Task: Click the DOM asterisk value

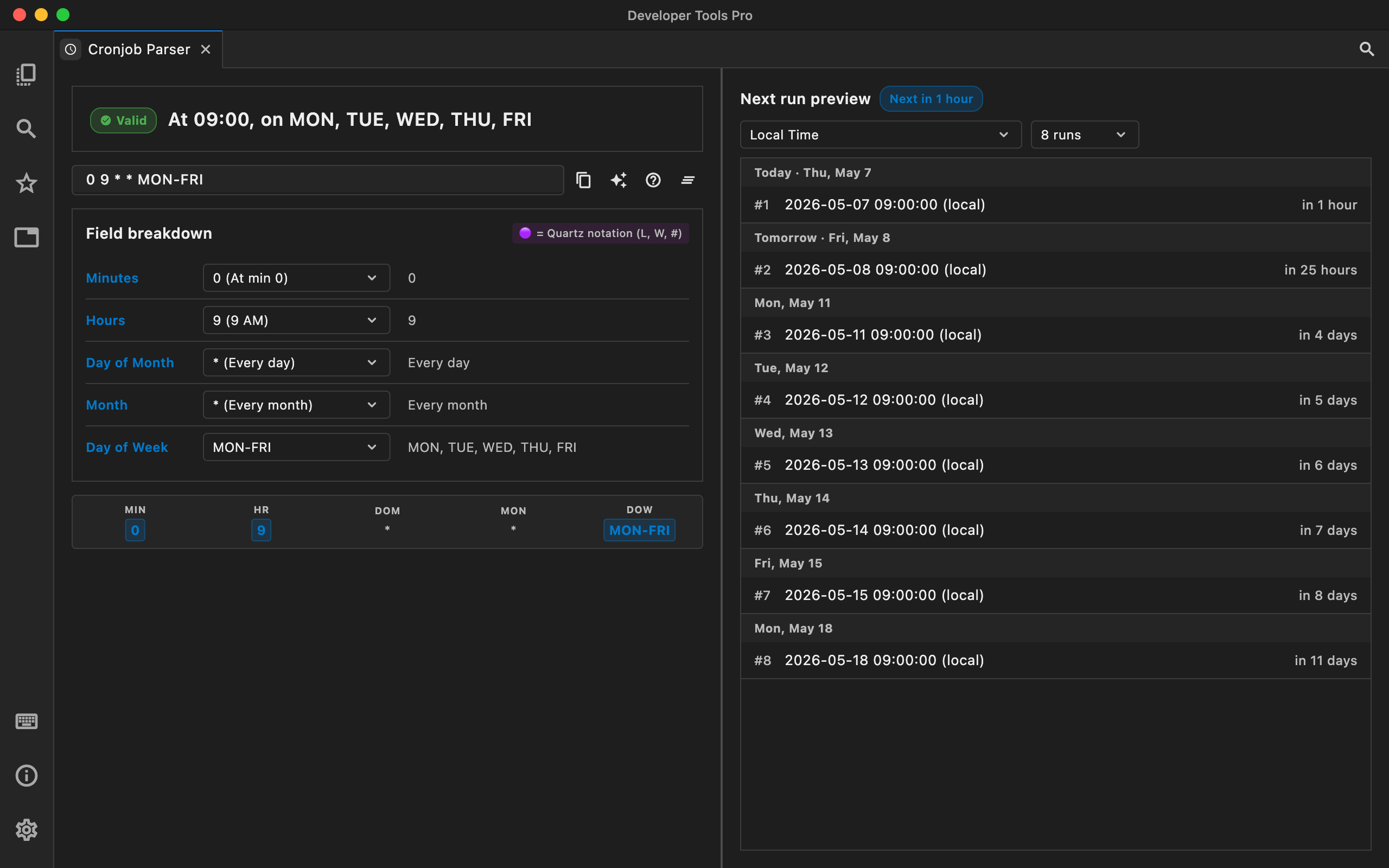Action: click(x=387, y=529)
